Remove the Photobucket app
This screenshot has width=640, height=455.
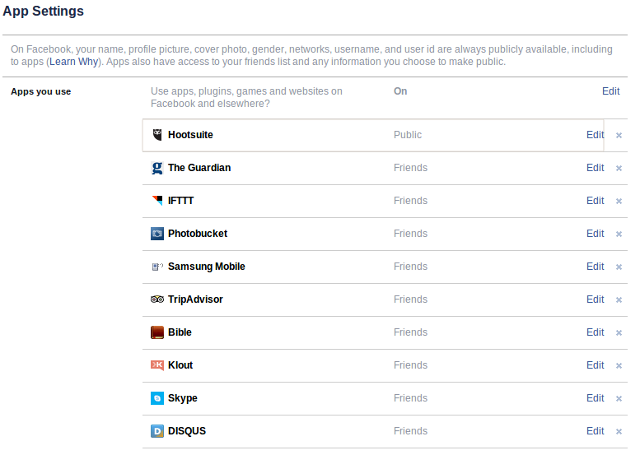tap(619, 234)
